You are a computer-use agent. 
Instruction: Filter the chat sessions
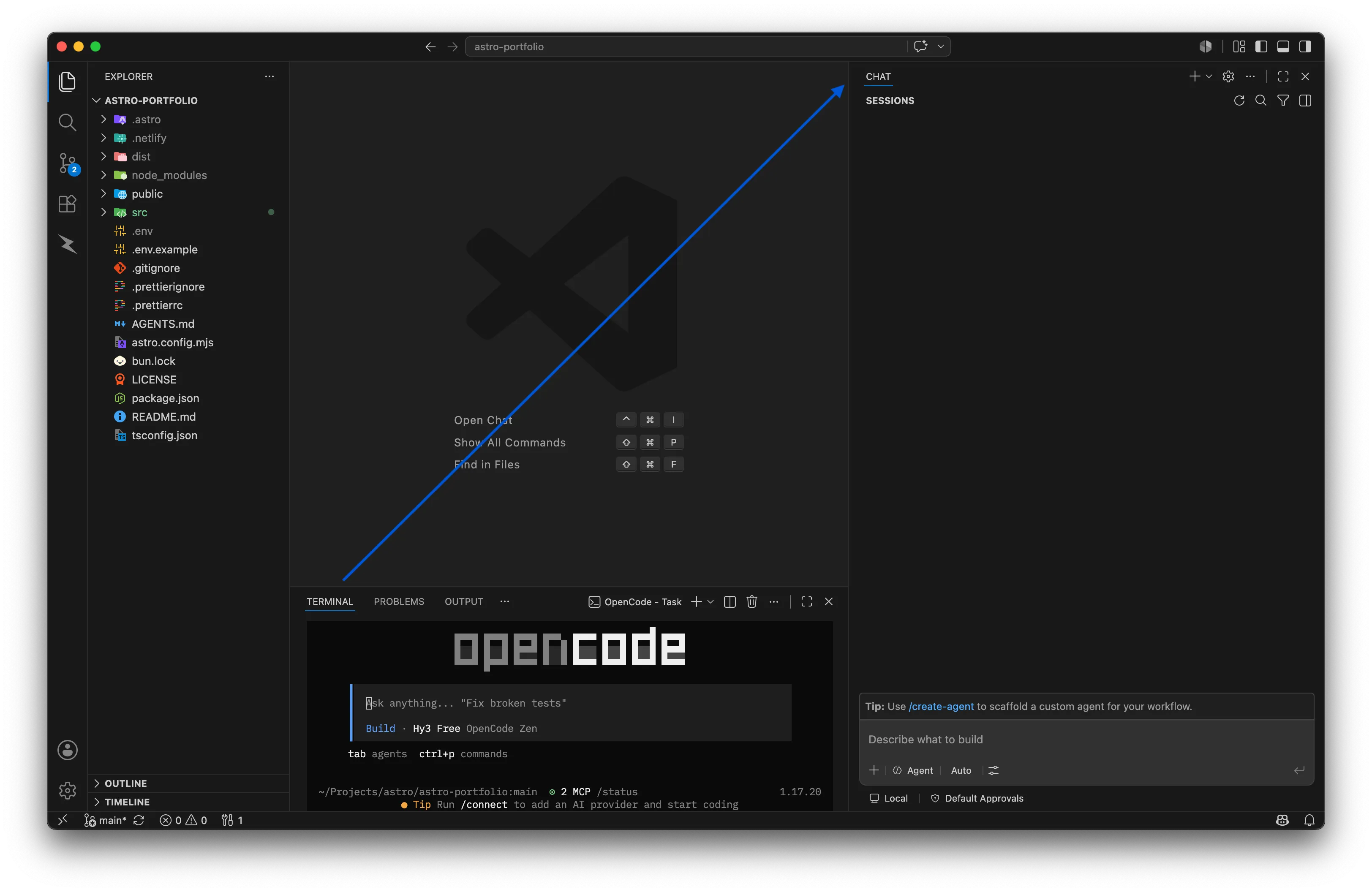click(1282, 100)
